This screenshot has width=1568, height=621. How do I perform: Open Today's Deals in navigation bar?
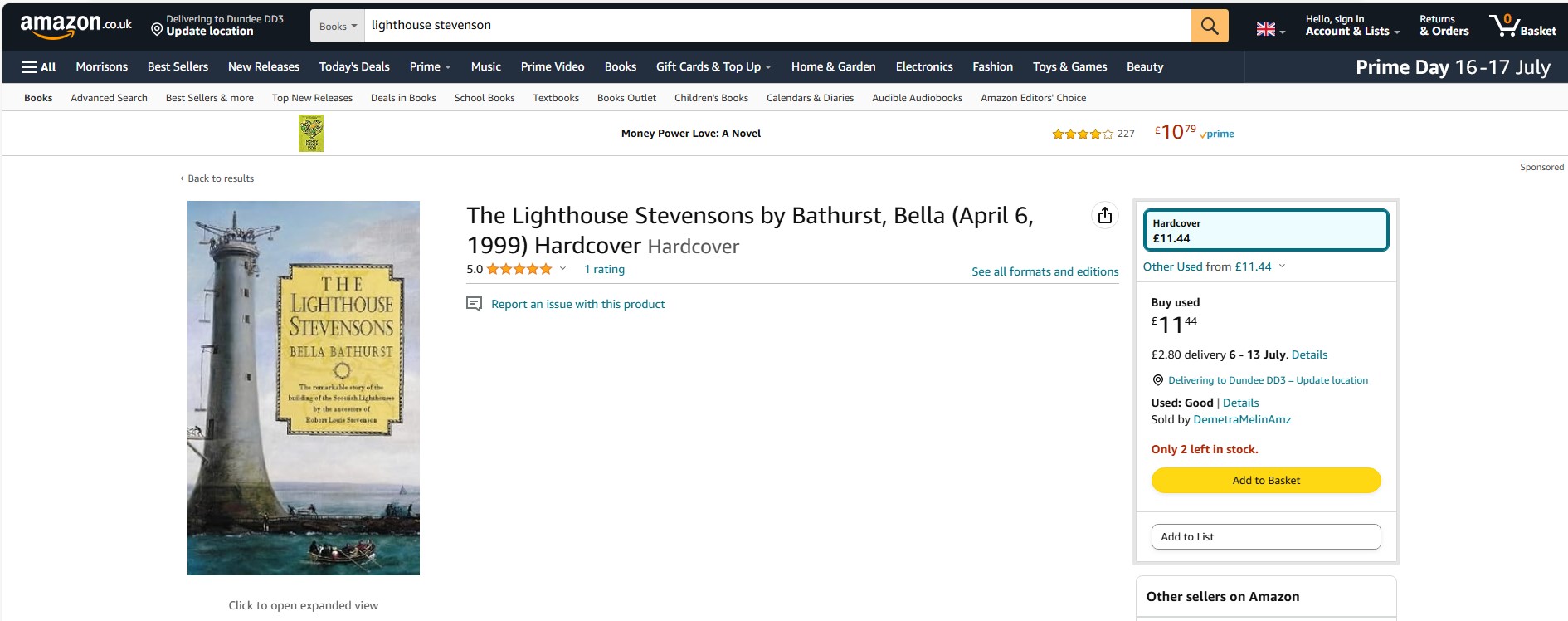(354, 67)
